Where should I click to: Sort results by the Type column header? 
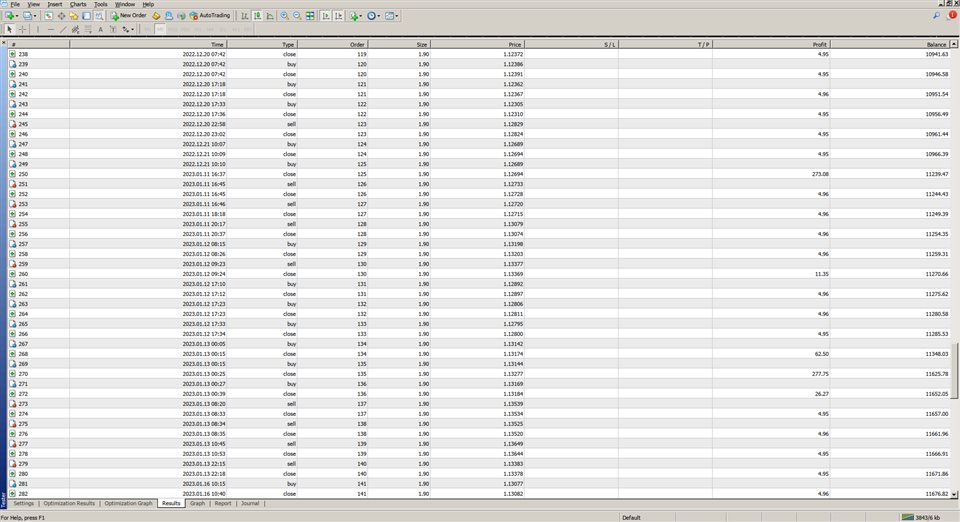262,44
